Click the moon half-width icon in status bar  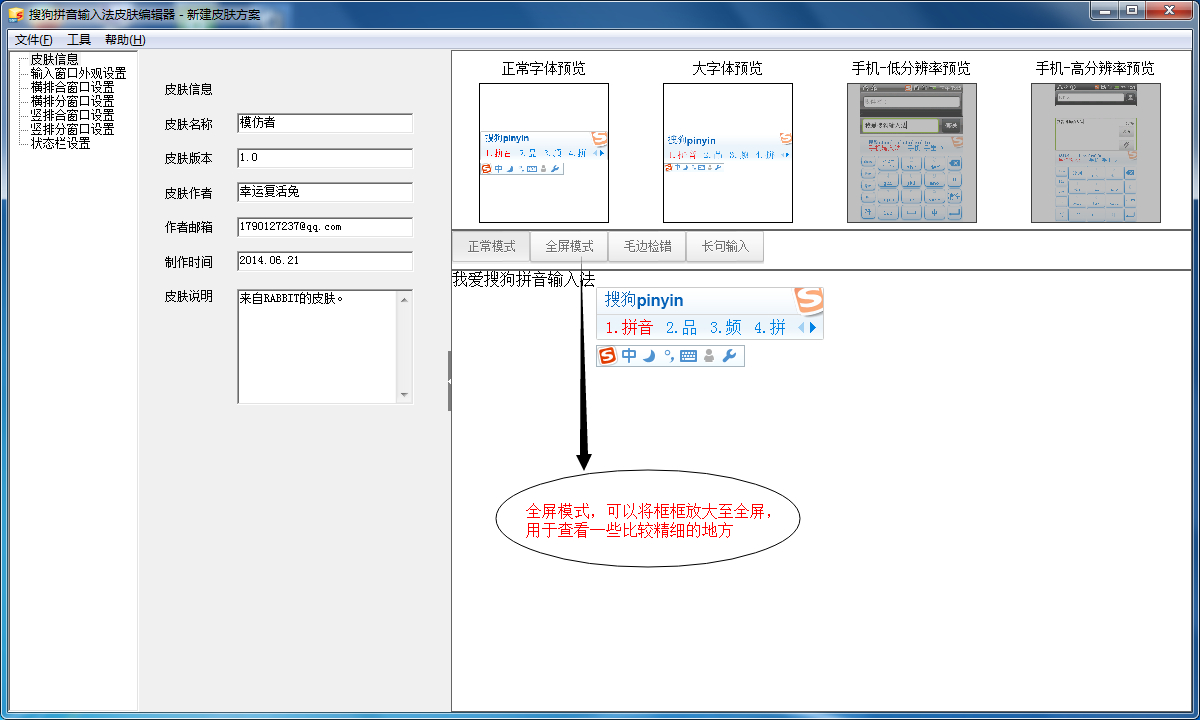649,356
